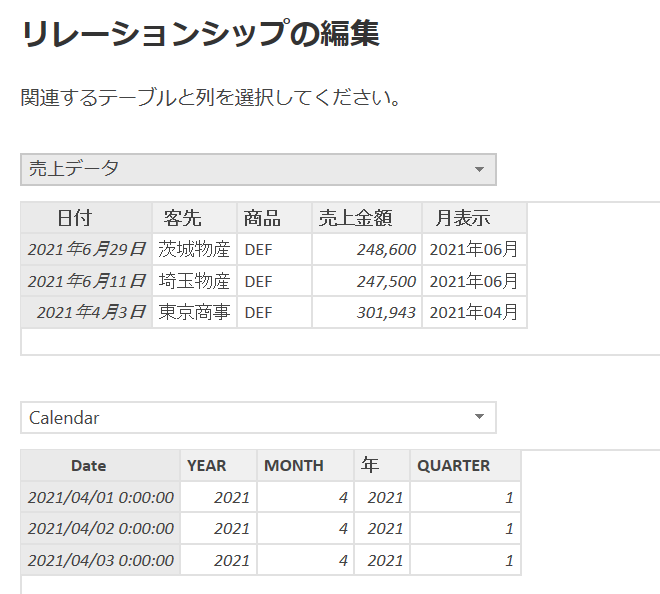Click the 301,943 sales amount cell
Screen dimensions: 660x594
[x=366, y=312]
